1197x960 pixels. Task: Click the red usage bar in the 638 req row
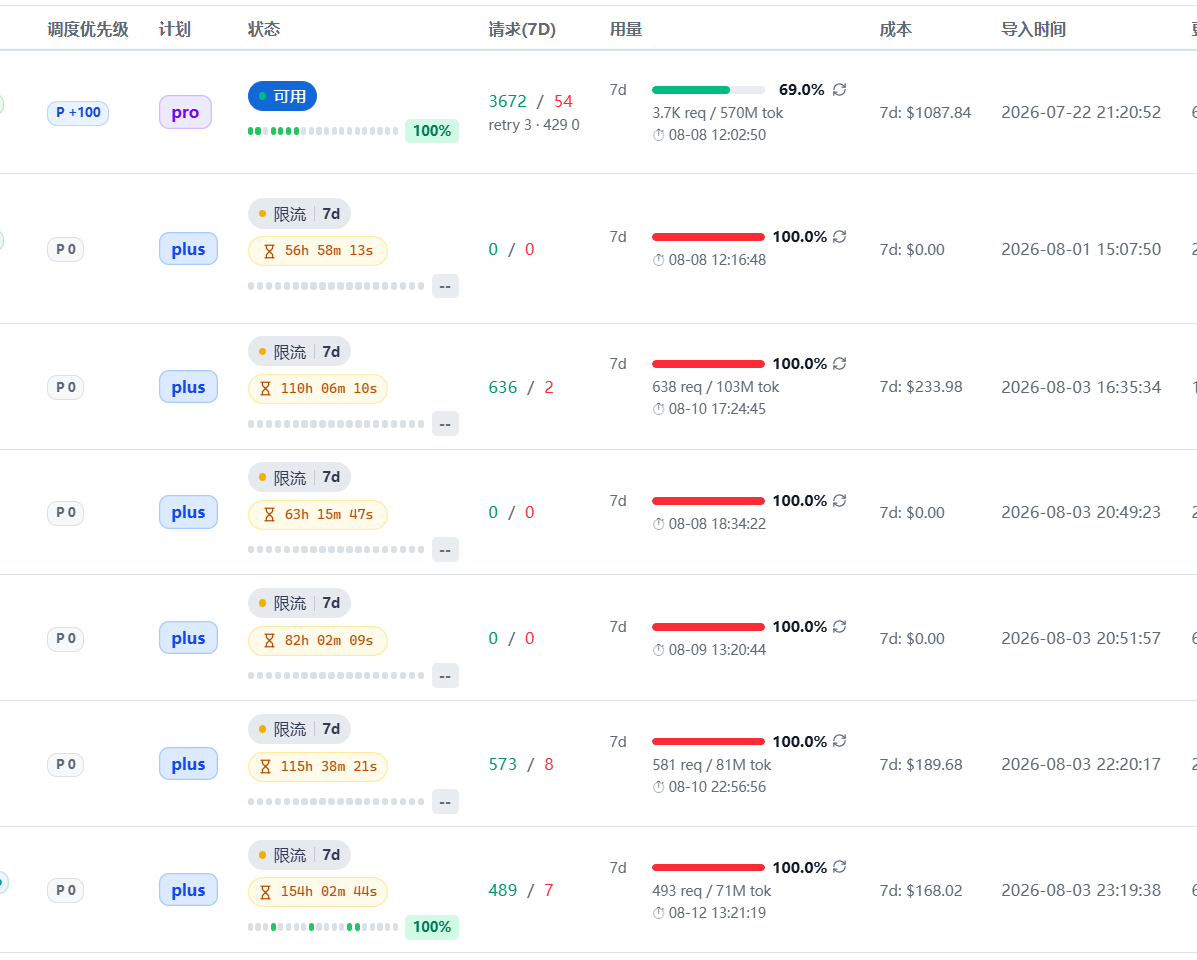tap(708, 364)
